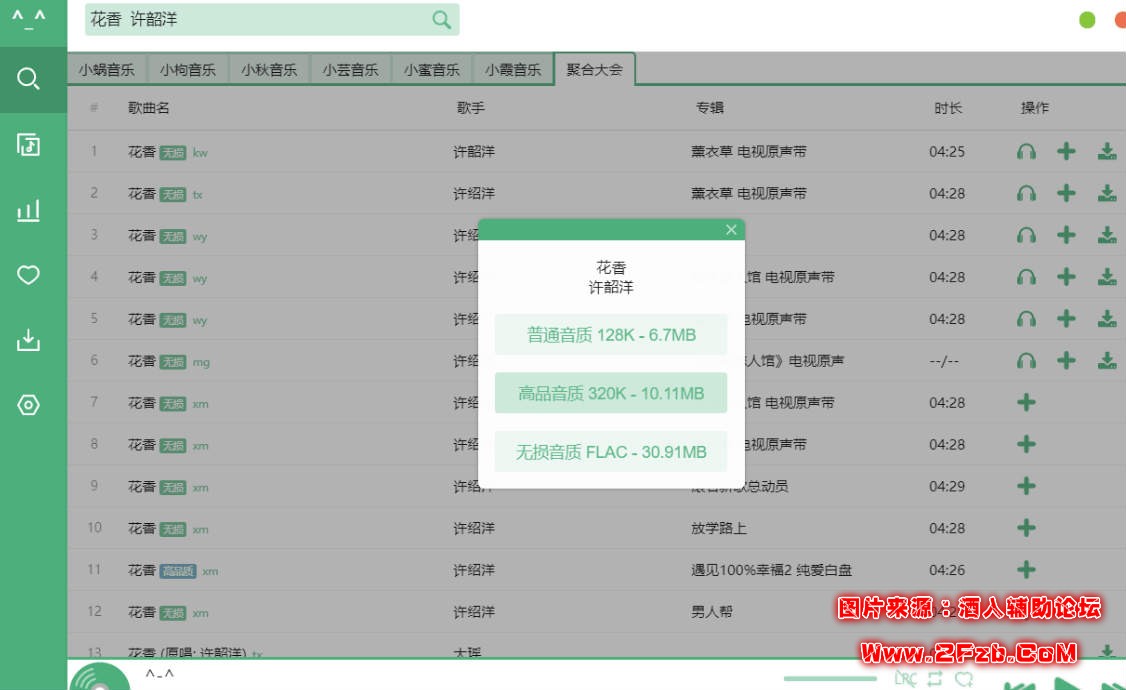Open the favorites heart in sidebar
Viewport: 1126px width, 690px height.
29,275
